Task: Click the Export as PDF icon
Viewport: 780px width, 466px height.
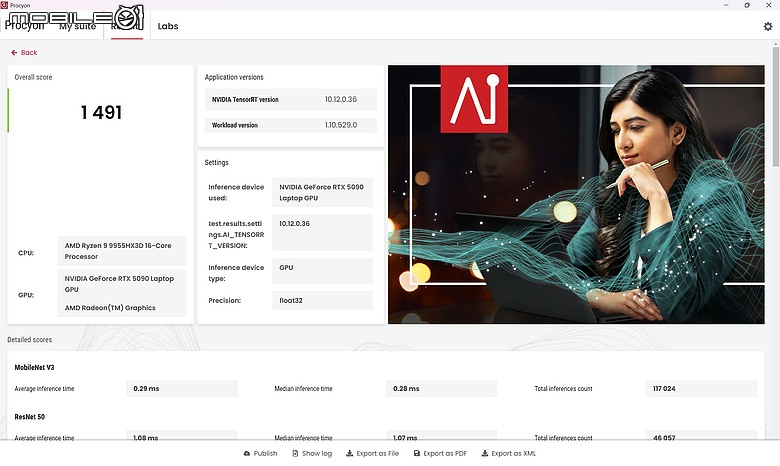Action: (417, 453)
